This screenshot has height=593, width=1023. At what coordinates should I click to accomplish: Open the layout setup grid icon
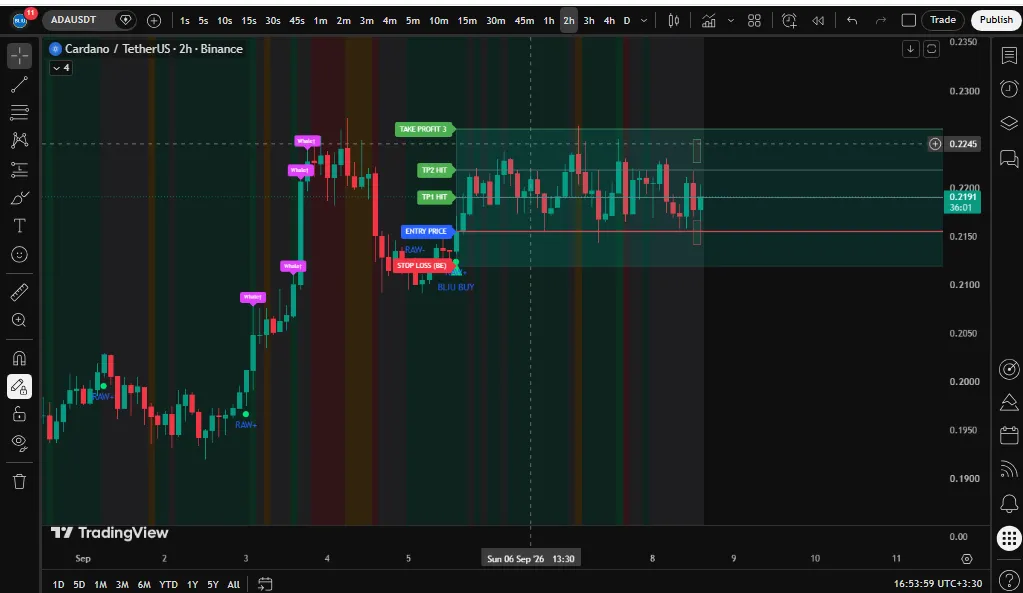click(754, 21)
